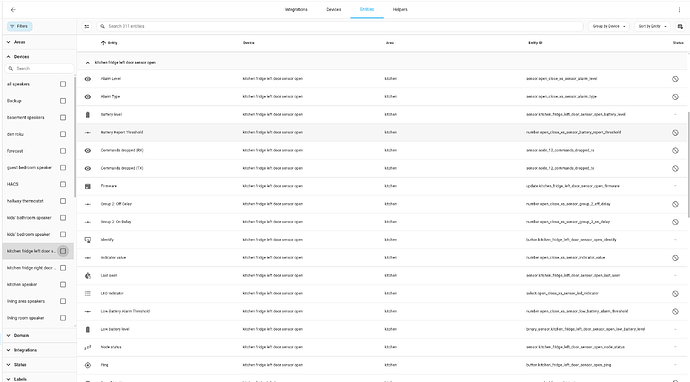The width and height of the screenshot is (690, 382).
Task: Click the Search entities input field
Action: click(340, 26)
